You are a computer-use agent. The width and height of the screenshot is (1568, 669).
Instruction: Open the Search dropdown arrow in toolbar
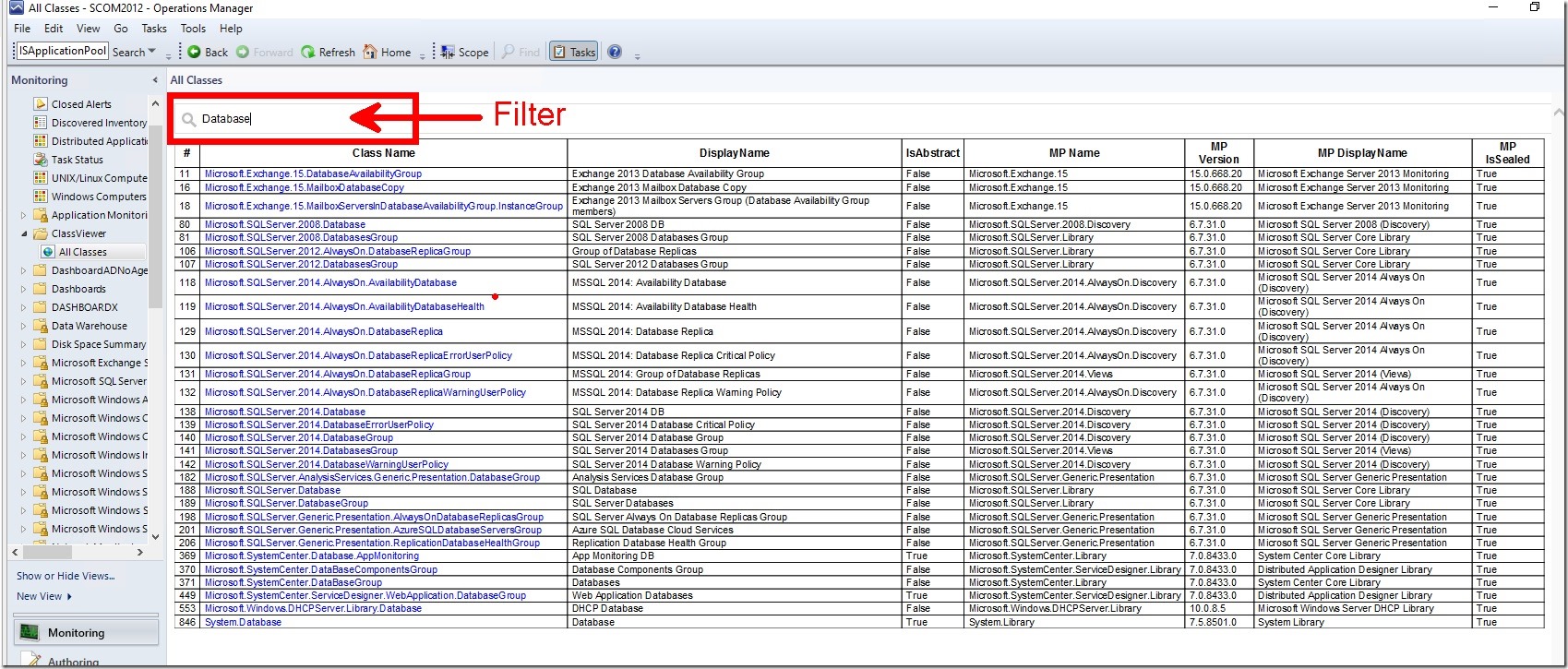(152, 52)
